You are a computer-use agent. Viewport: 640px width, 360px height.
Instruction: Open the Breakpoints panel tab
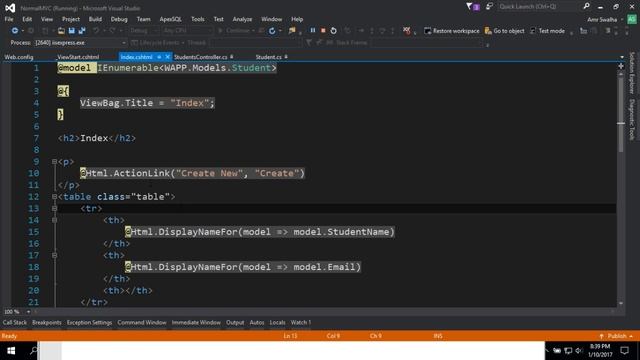tap(47, 322)
